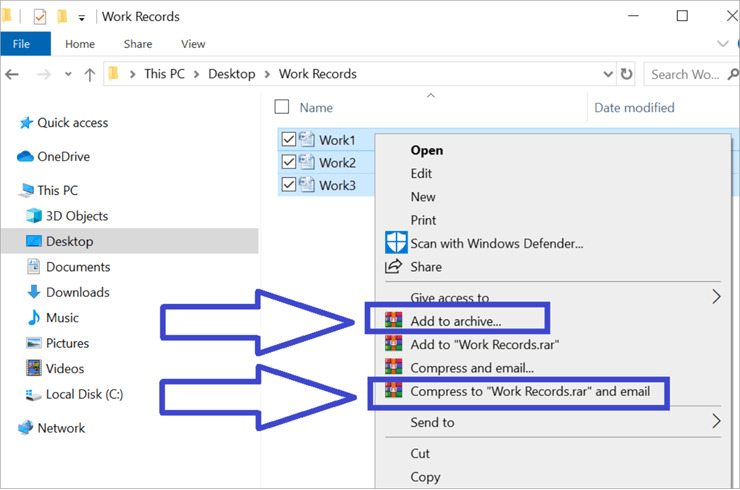
Task: Click the Search Work Records box
Action: pyautogui.click(x=685, y=74)
